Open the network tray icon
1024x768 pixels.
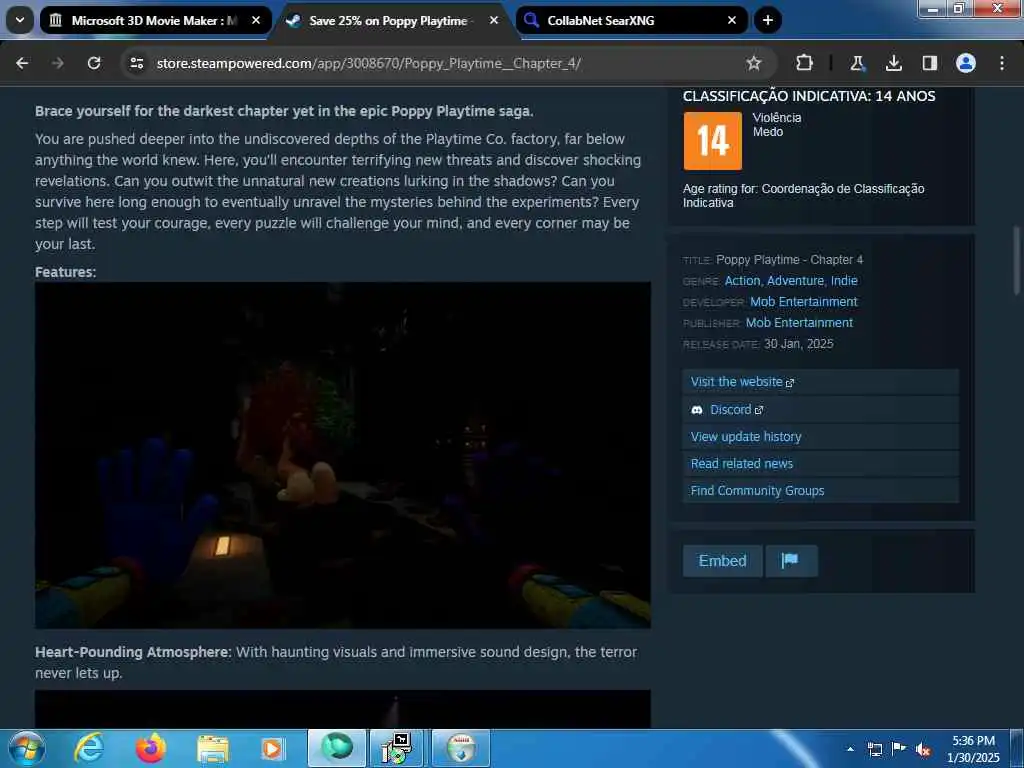tap(875, 749)
